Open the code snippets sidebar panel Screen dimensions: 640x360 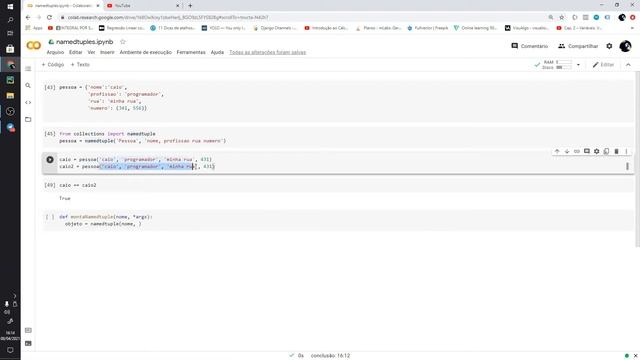click(28, 102)
